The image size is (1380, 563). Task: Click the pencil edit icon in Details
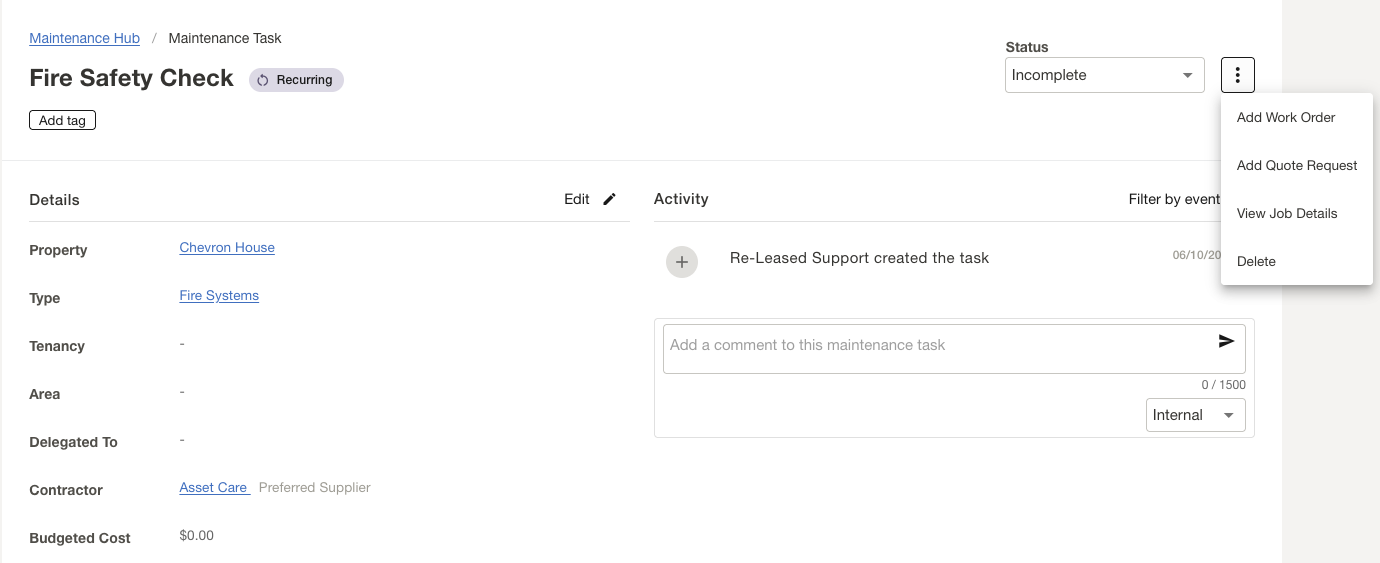pos(610,199)
